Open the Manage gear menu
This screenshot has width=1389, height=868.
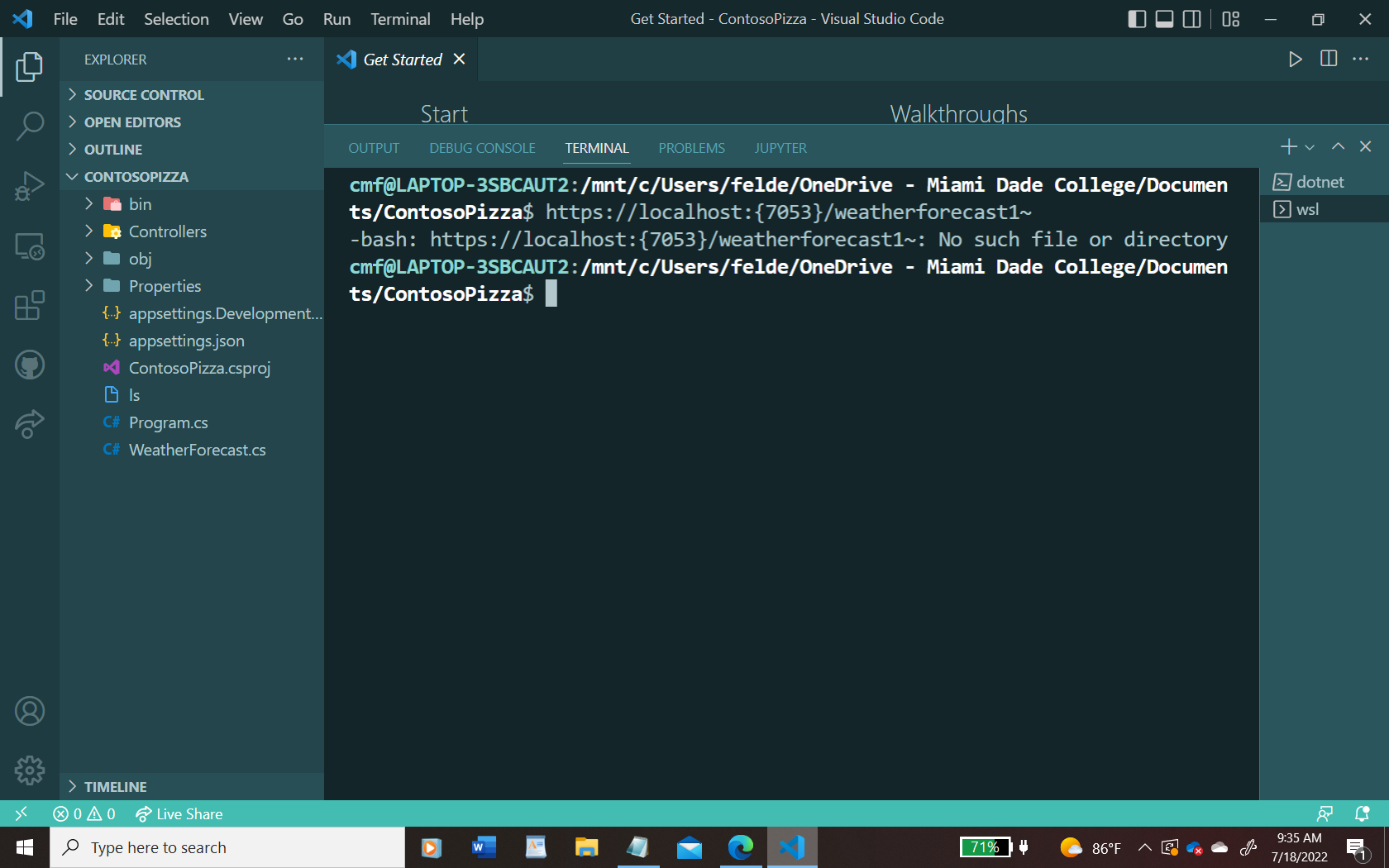tap(30, 770)
